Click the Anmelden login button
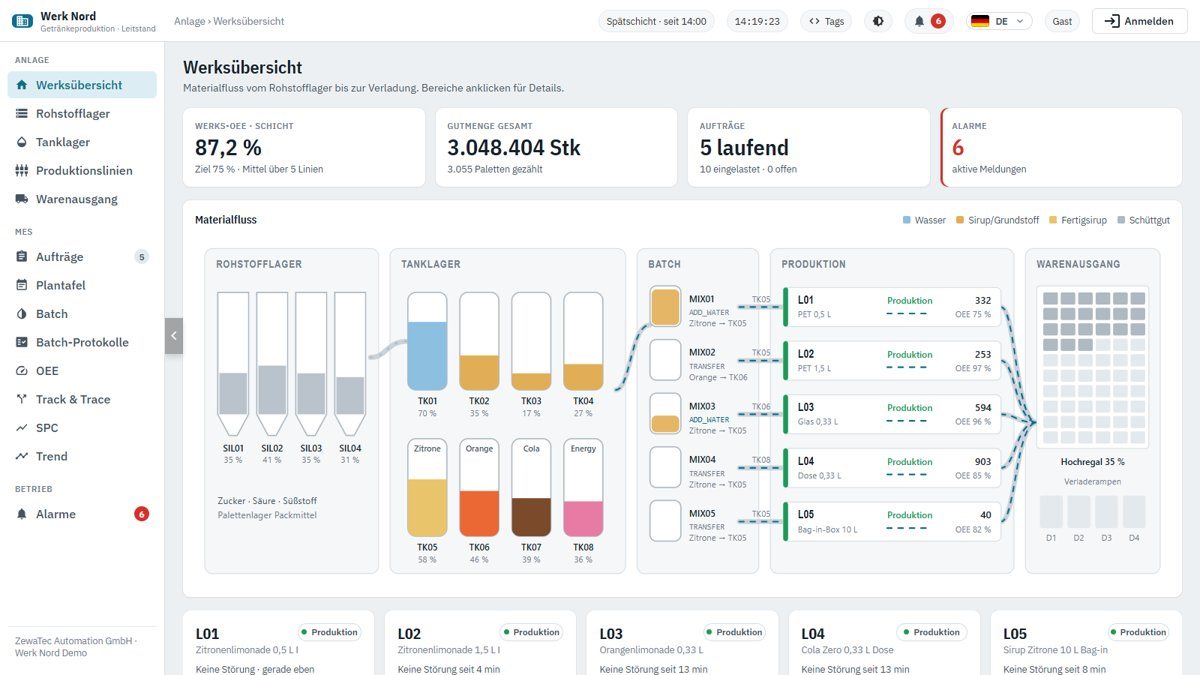The width and height of the screenshot is (1200, 675). click(x=1138, y=21)
